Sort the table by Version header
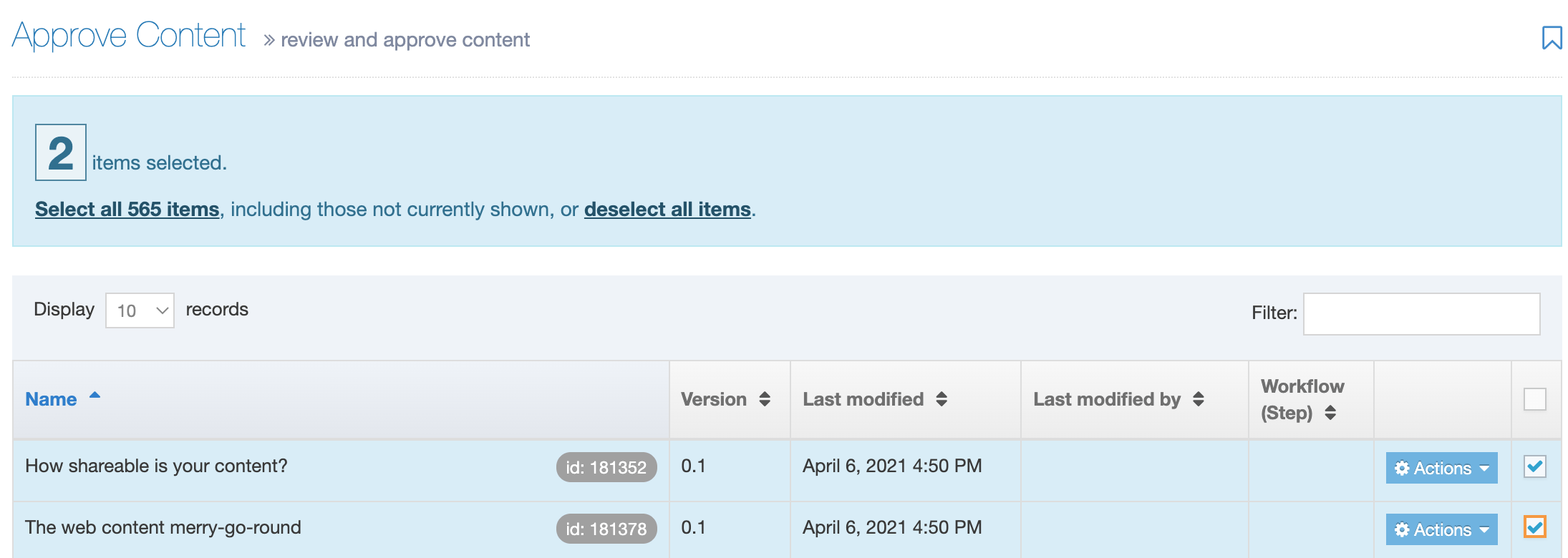The height and width of the screenshot is (558, 1568). pos(713,399)
